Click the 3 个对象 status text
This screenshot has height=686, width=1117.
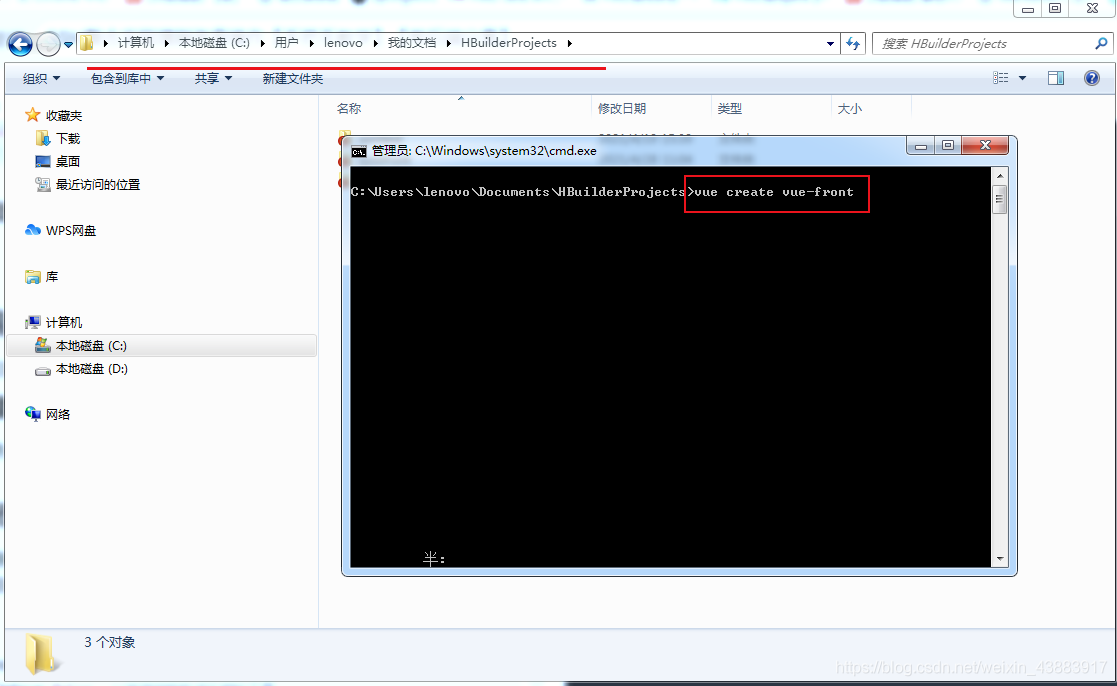click(x=110, y=642)
